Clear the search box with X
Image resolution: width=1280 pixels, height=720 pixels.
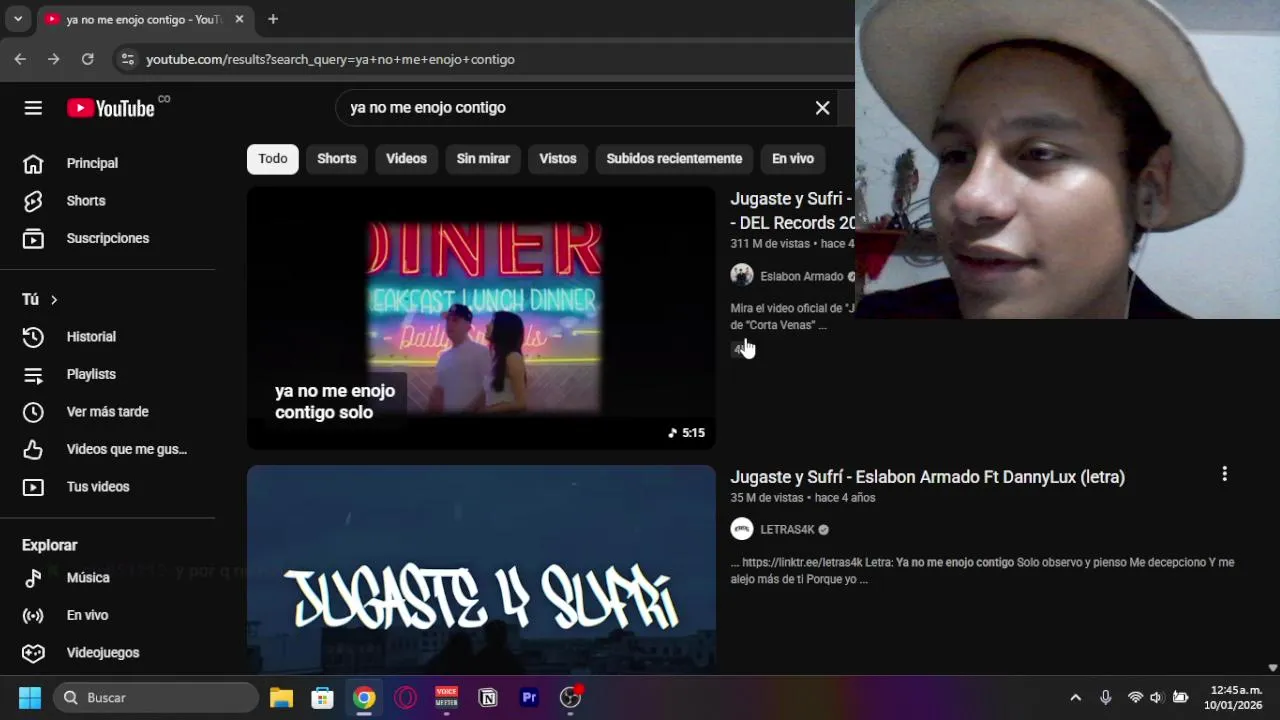[822, 108]
